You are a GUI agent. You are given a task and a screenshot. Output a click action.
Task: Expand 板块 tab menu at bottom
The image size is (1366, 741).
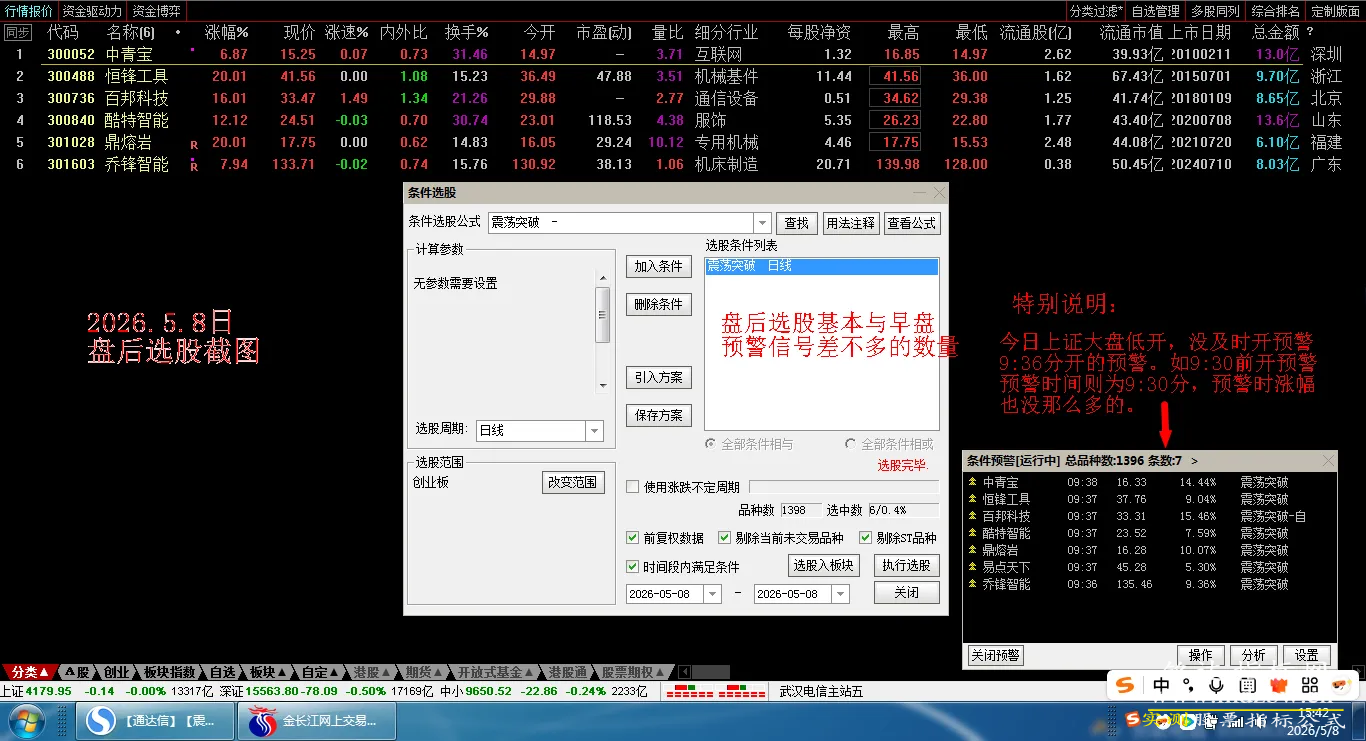coord(269,672)
